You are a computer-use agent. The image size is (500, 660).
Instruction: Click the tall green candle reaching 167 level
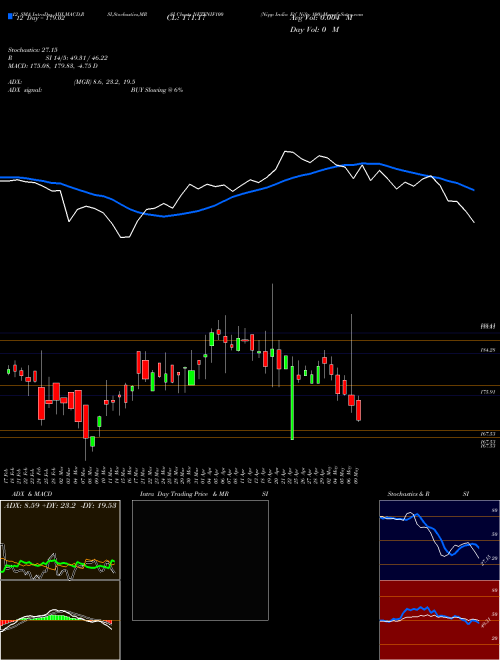292,403
